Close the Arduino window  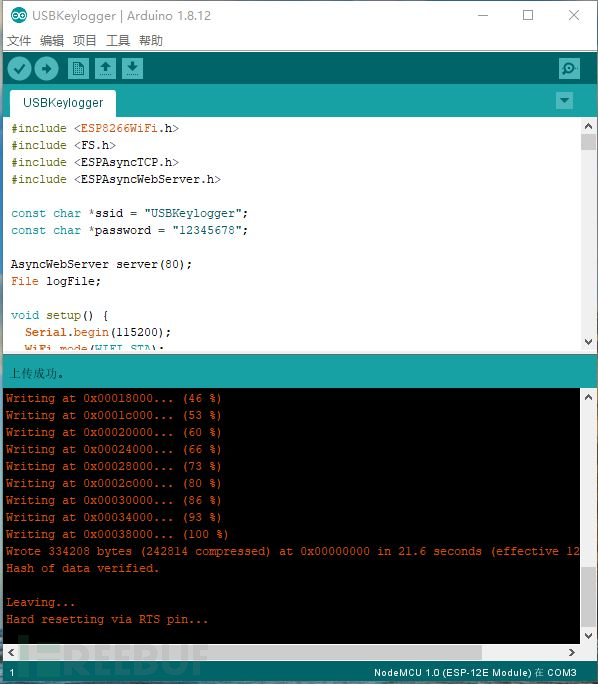(574, 15)
